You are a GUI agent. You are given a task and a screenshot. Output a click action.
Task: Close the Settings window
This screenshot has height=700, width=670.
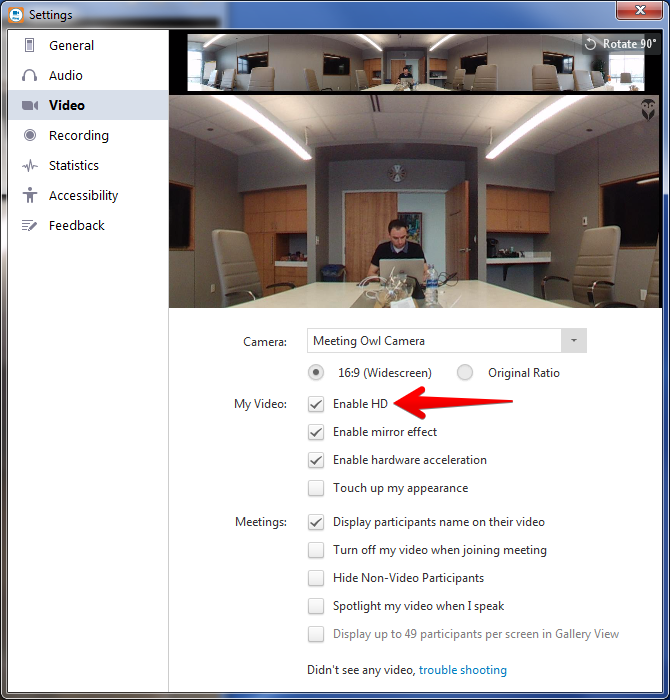click(639, 10)
